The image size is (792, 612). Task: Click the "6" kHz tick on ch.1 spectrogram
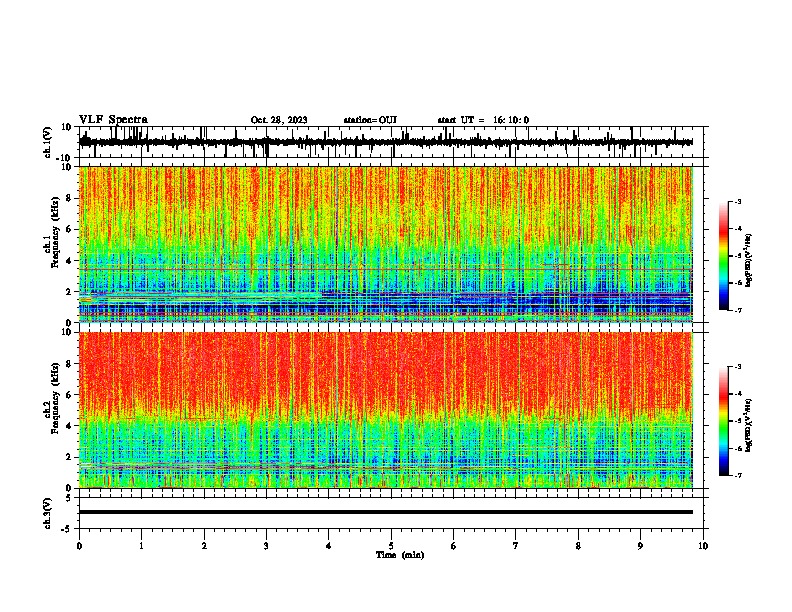(x=70, y=229)
